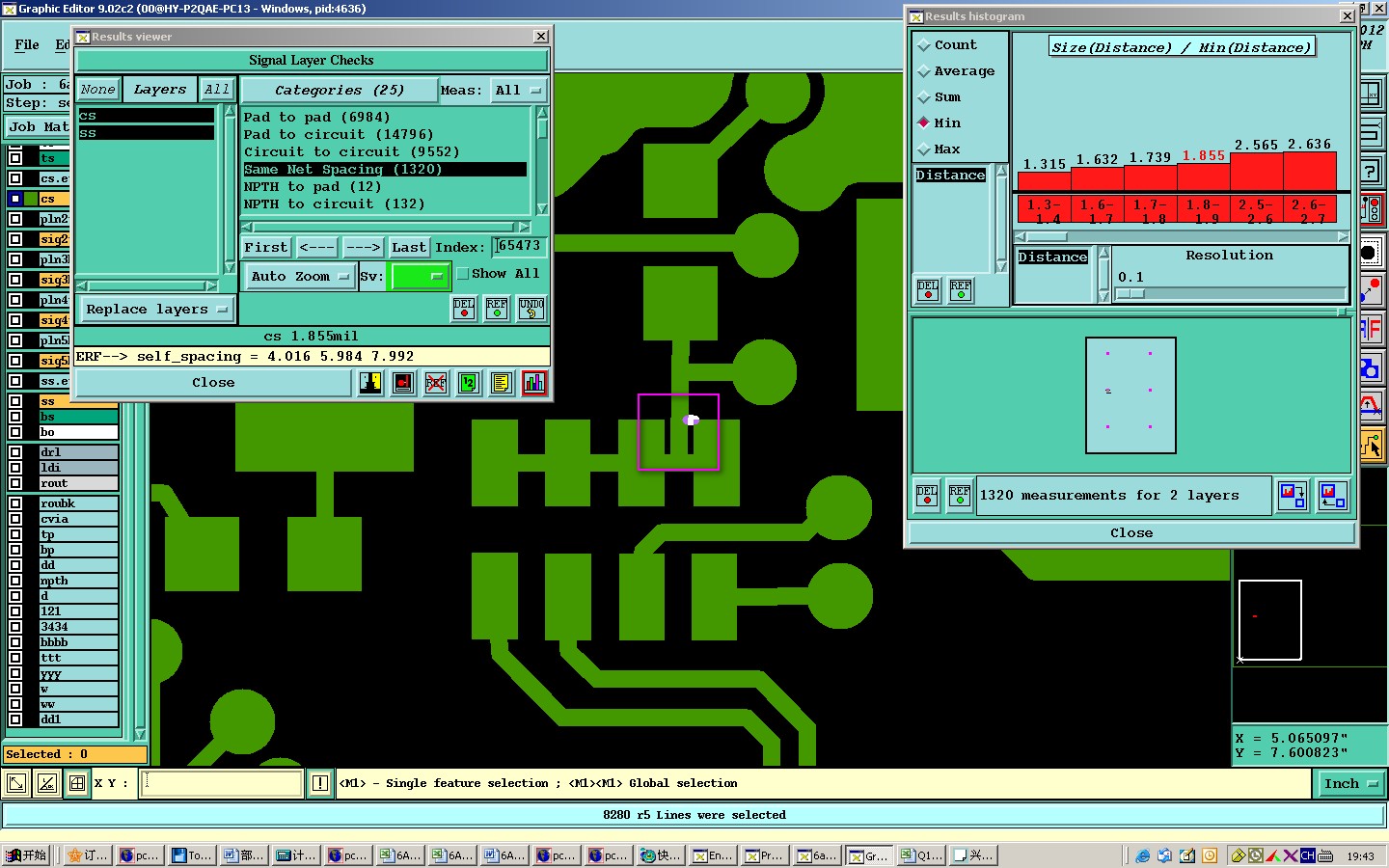Open the Replace layers dropdown
This screenshot has height=868, width=1389.
pos(156,310)
